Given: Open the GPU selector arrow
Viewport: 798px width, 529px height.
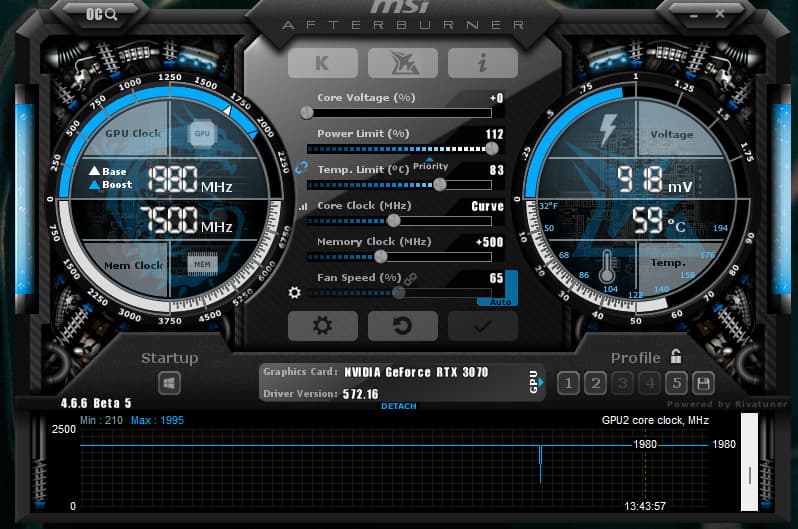Looking at the screenshot, I should 541,382.
